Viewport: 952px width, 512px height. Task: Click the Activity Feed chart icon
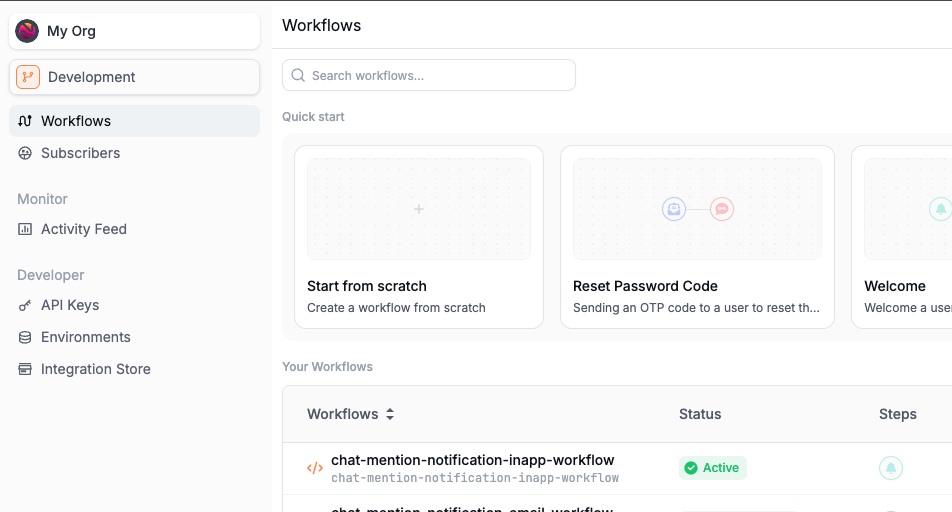(25, 229)
